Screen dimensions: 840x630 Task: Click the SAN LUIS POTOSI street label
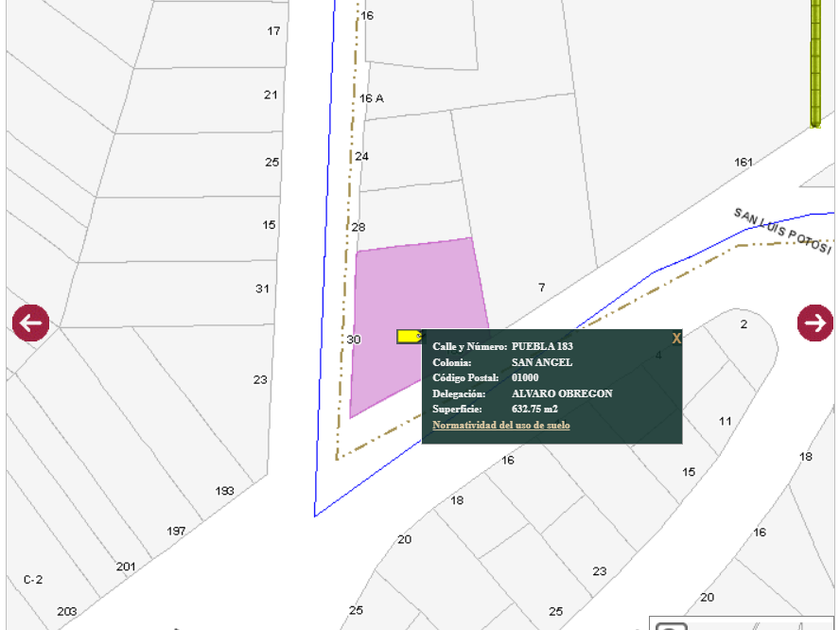[x=782, y=231]
